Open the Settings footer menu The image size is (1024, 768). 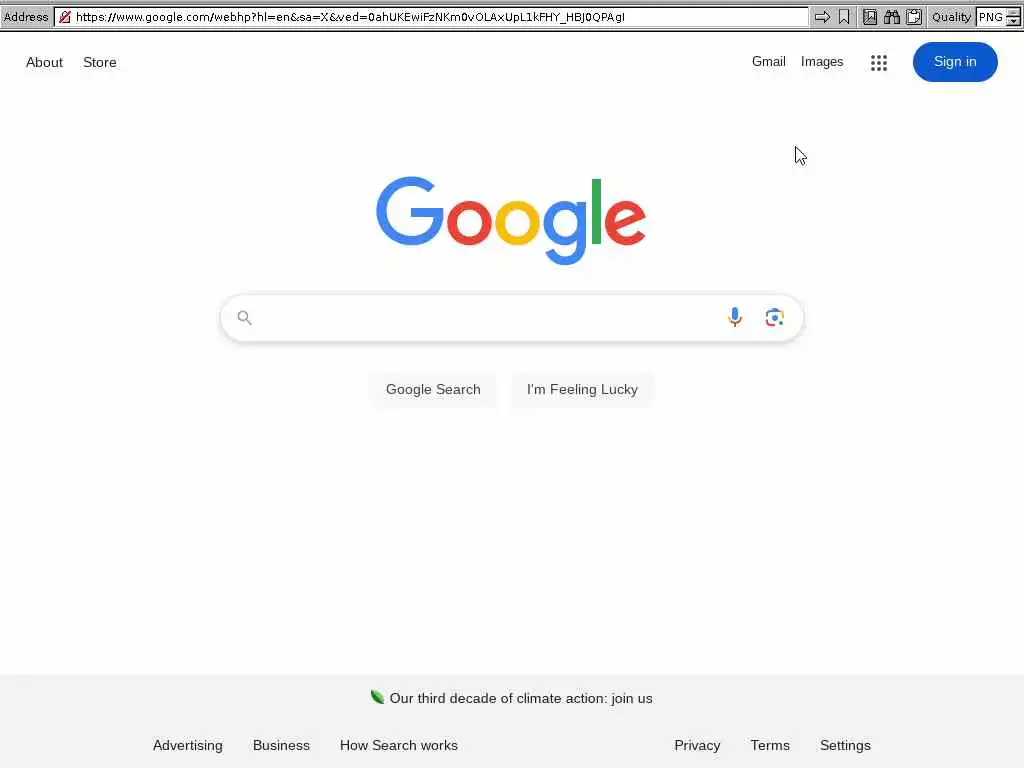click(845, 745)
